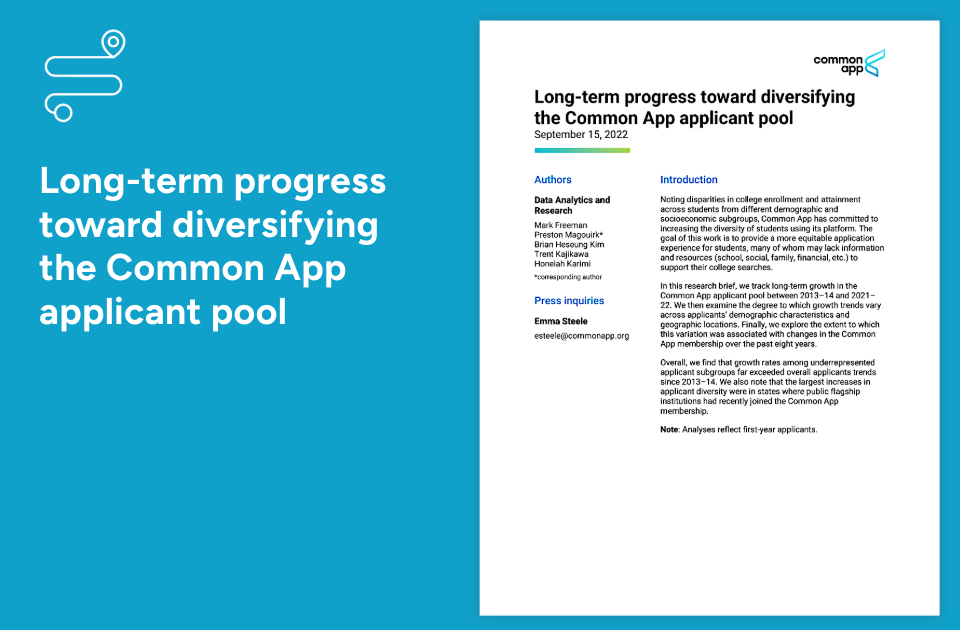Click the 'Note: Analyses reflect first-year applicants' line
Viewport: 960px width, 630px height.
(738, 430)
